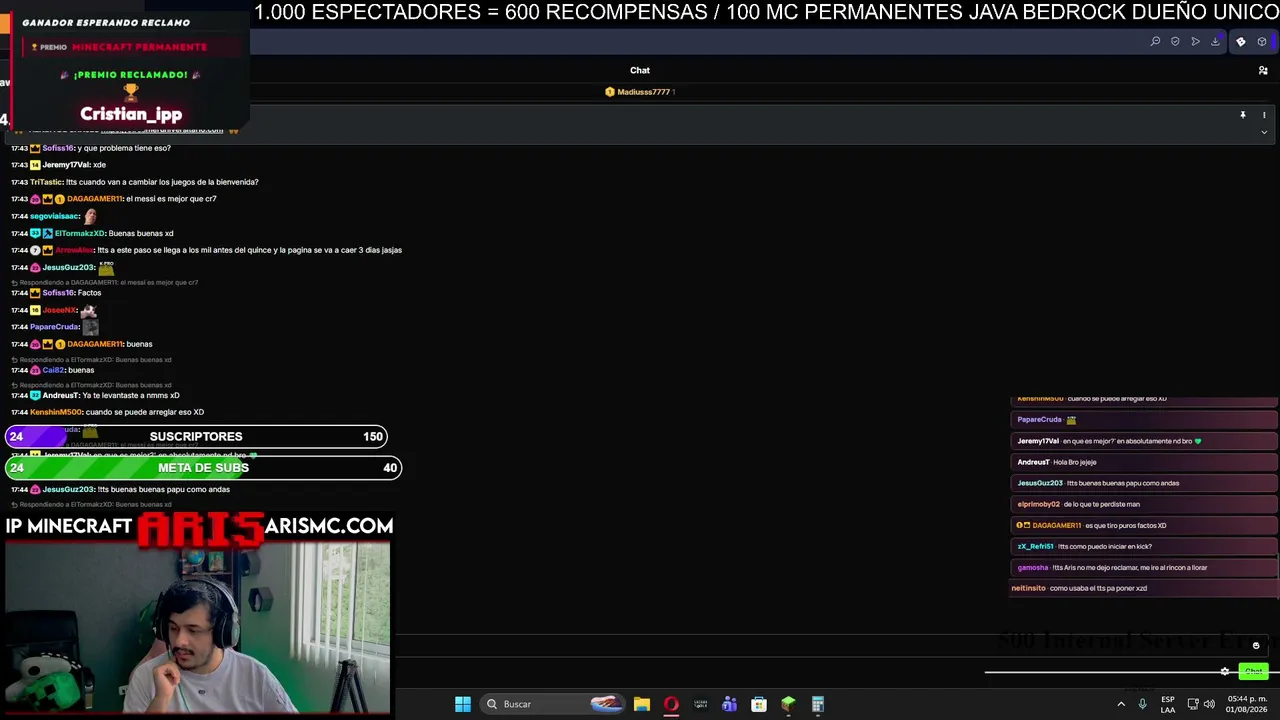The width and height of the screenshot is (1280, 720).
Task: Open the network tray icon
Action: click(x=1192, y=704)
